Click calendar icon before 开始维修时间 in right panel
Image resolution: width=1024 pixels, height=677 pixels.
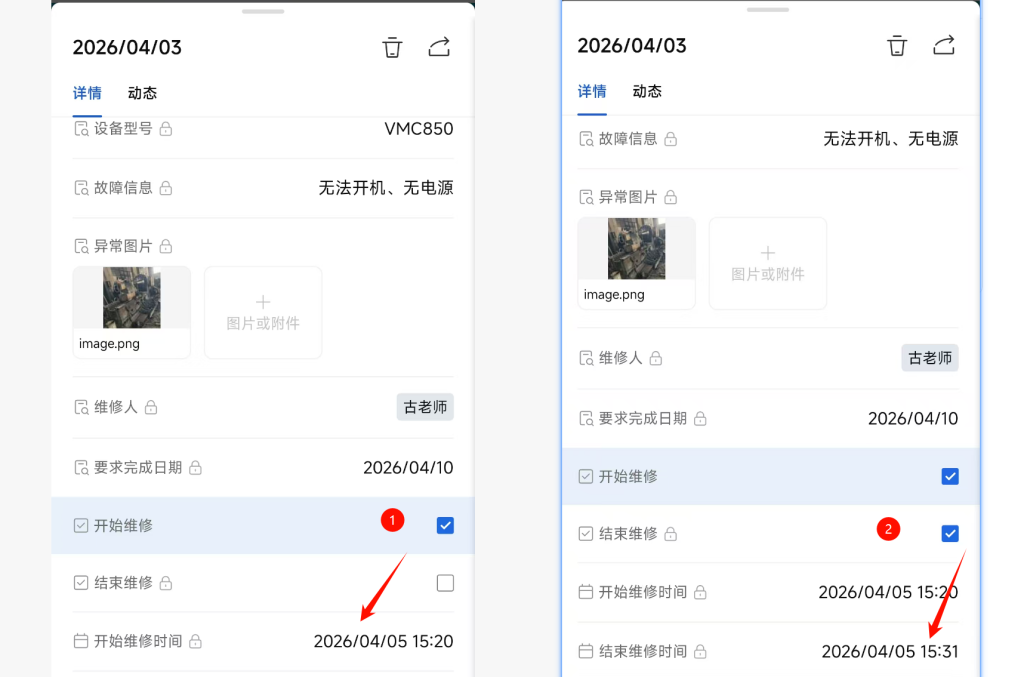click(x=586, y=592)
